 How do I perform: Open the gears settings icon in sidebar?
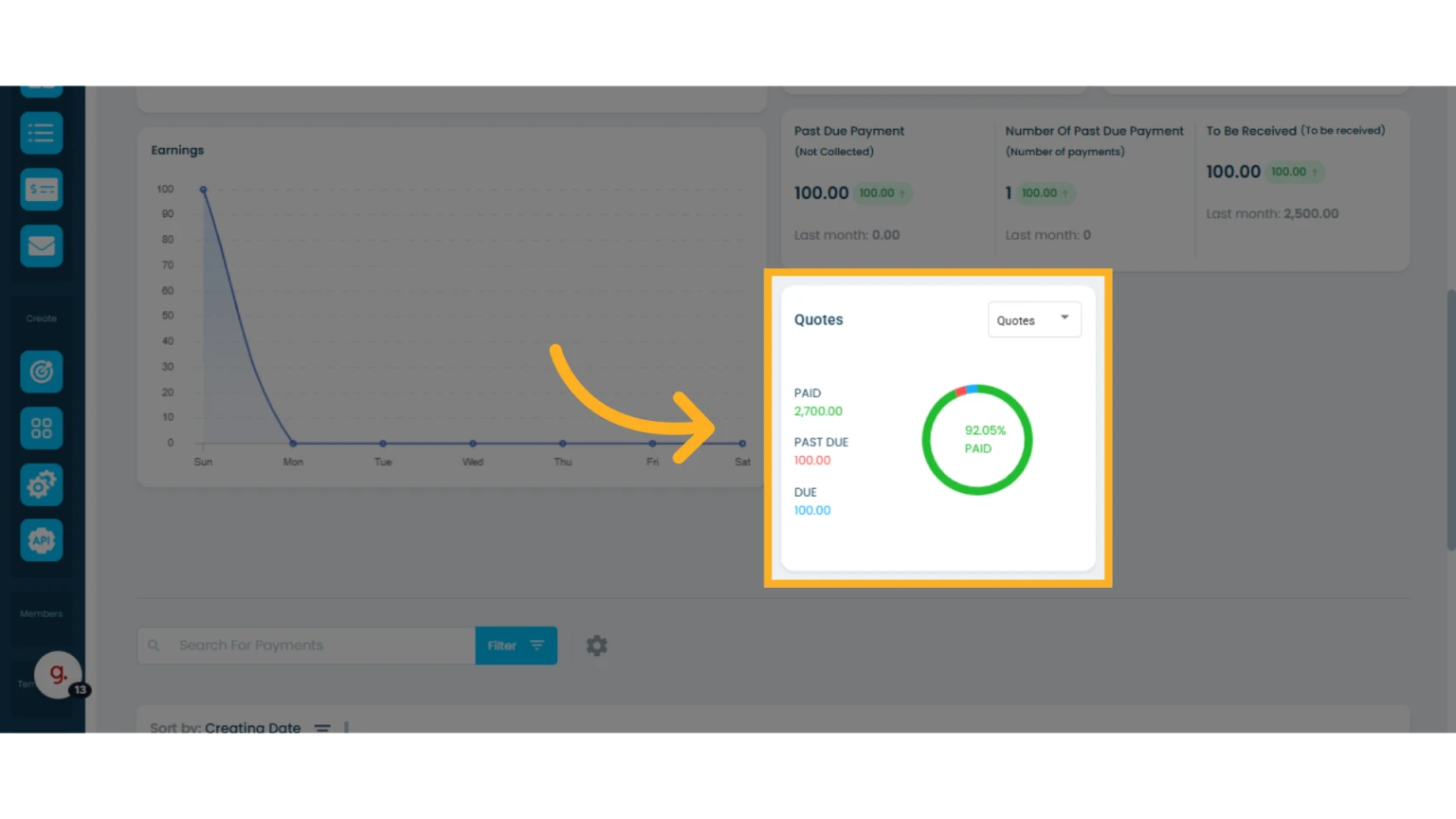(42, 484)
